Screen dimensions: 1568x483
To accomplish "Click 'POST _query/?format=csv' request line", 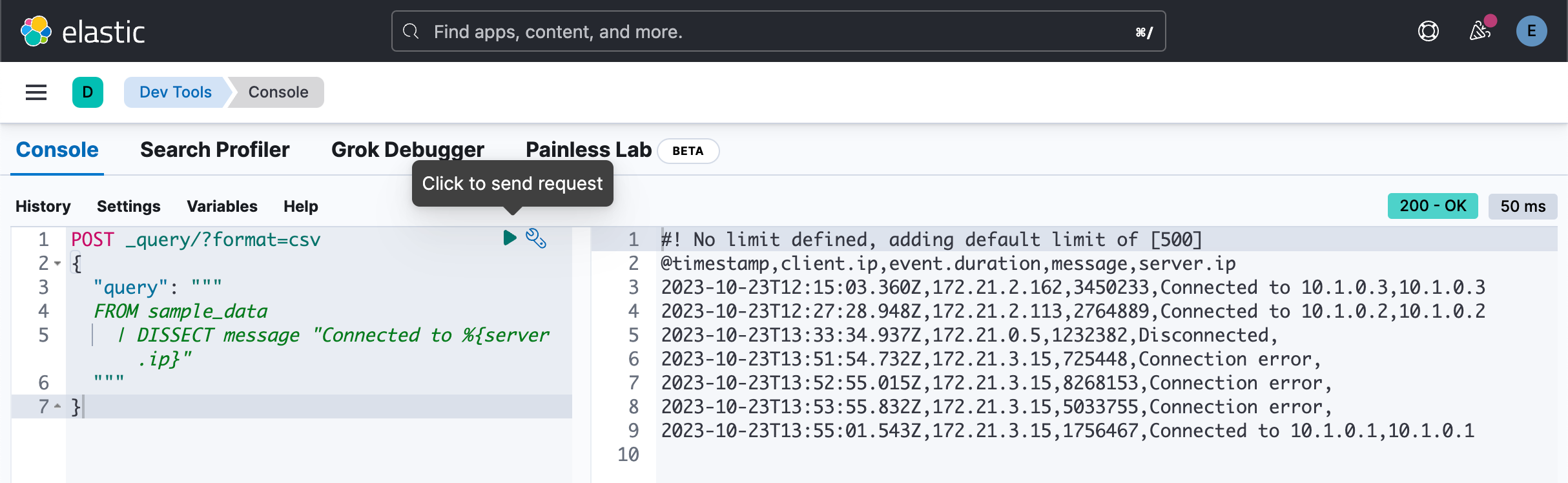I will point(196,240).
